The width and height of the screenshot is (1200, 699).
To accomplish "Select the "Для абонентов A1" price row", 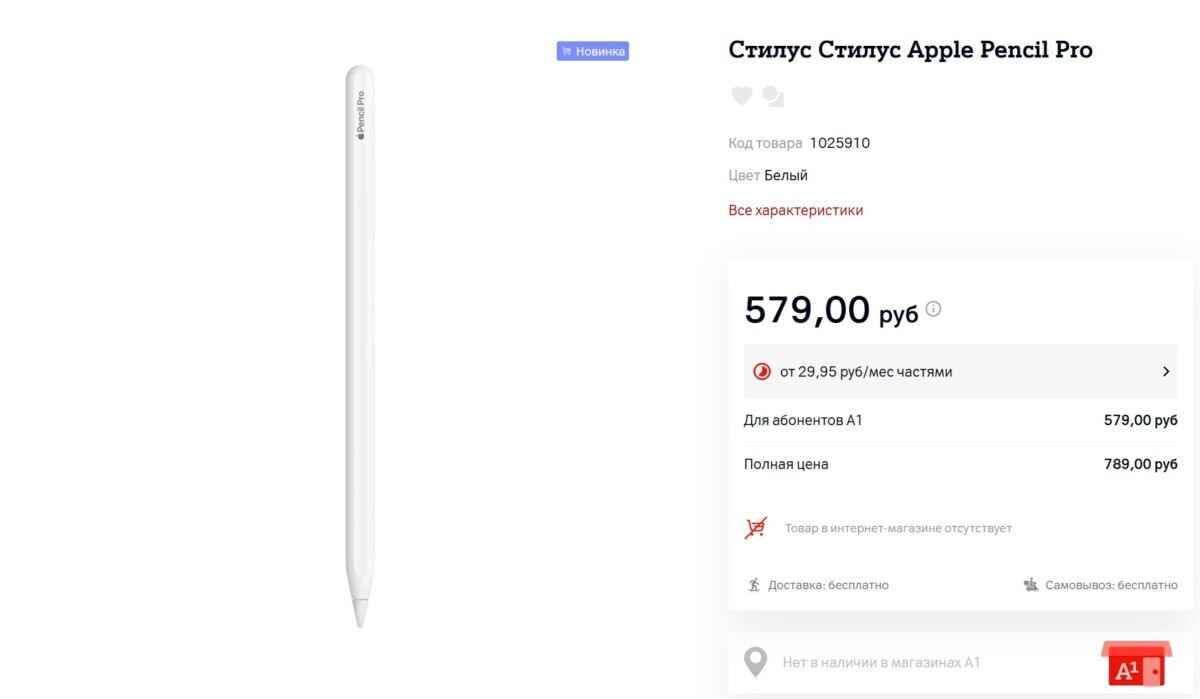I will 960,420.
